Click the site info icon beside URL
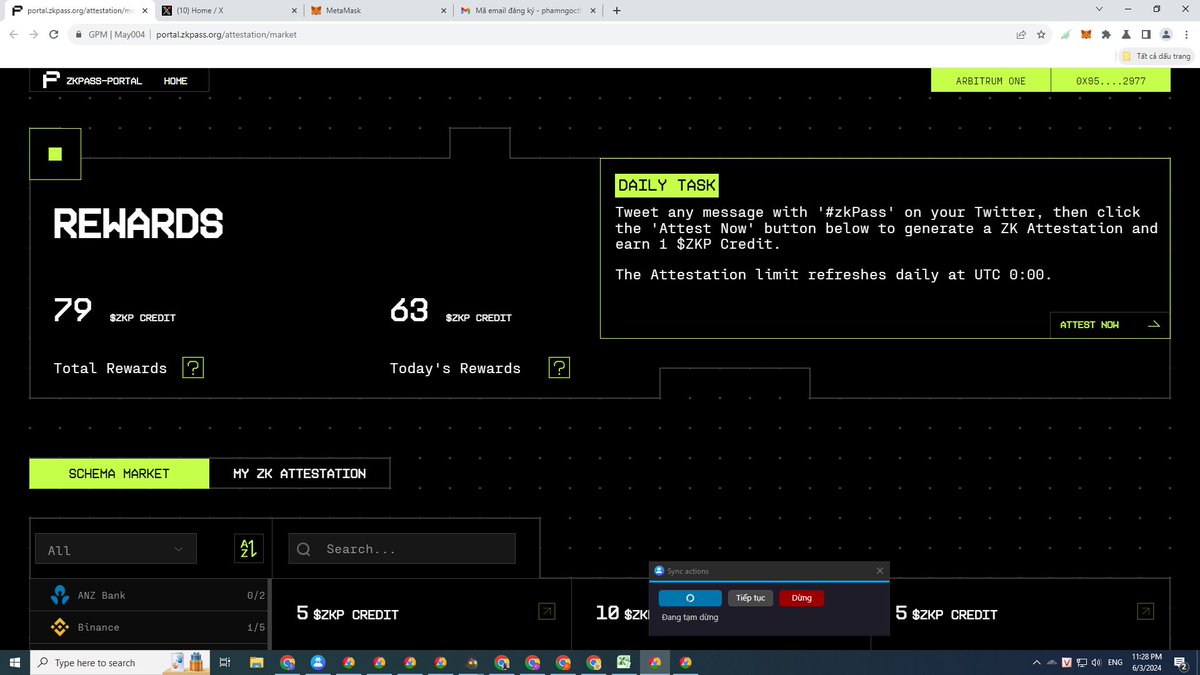Screen dimensions: 1200x675 [x=78, y=34]
